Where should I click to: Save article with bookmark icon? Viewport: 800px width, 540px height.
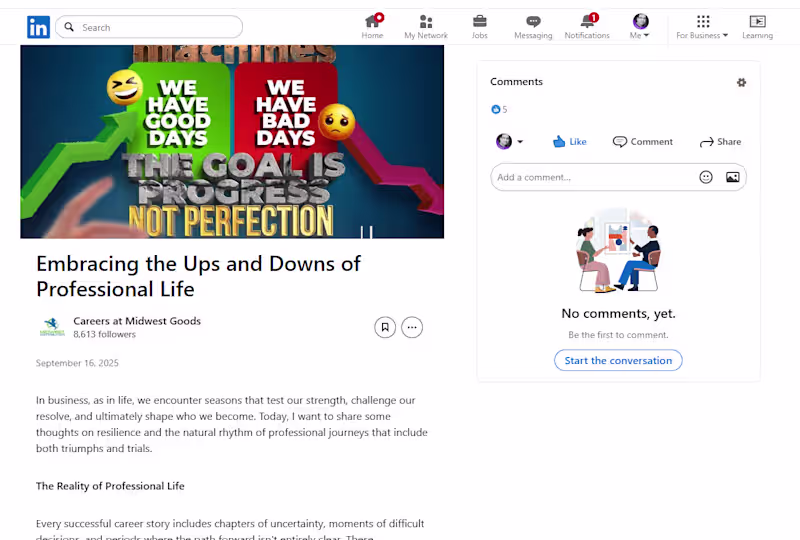point(385,327)
